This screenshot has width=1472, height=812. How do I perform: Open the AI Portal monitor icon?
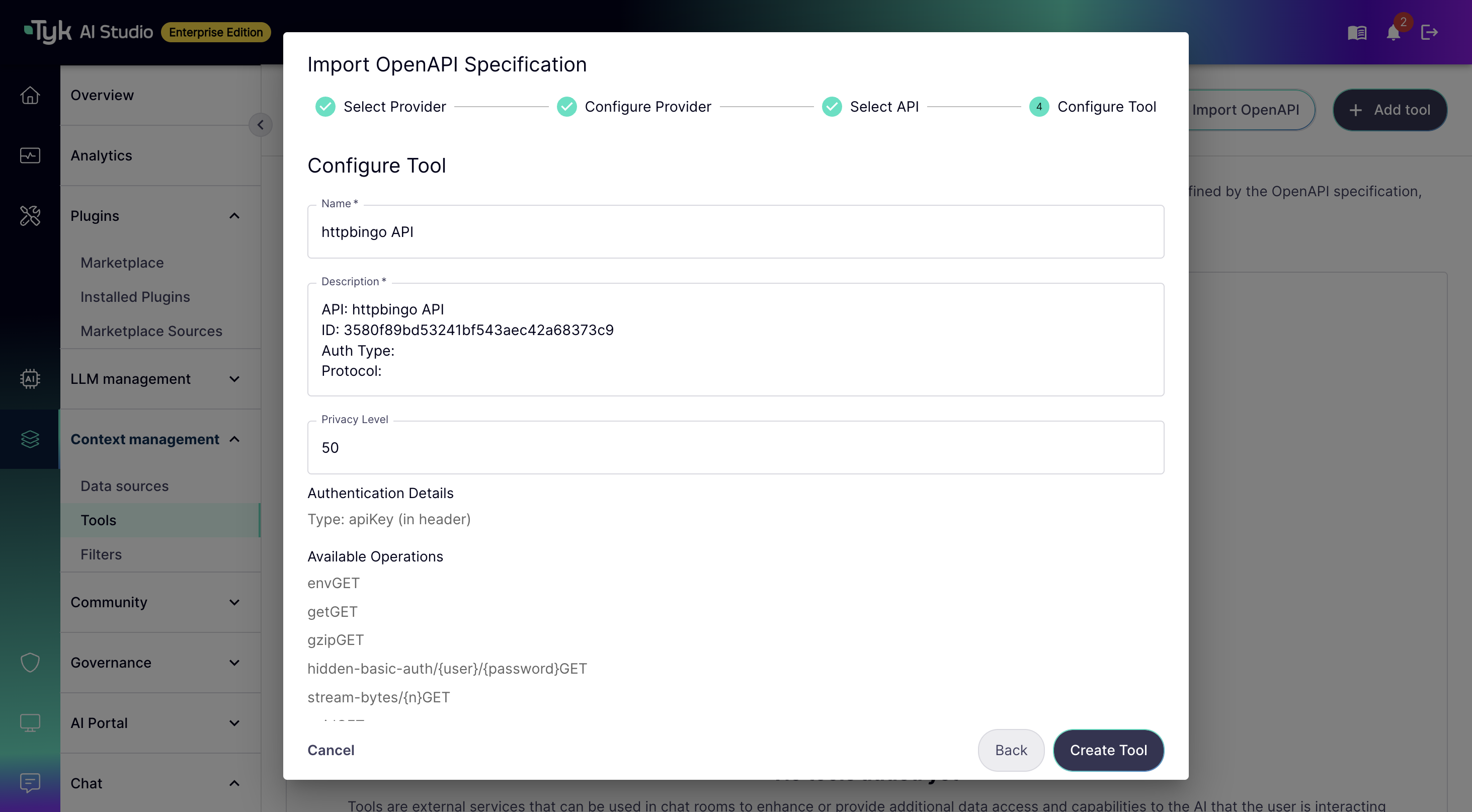(x=30, y=723)
